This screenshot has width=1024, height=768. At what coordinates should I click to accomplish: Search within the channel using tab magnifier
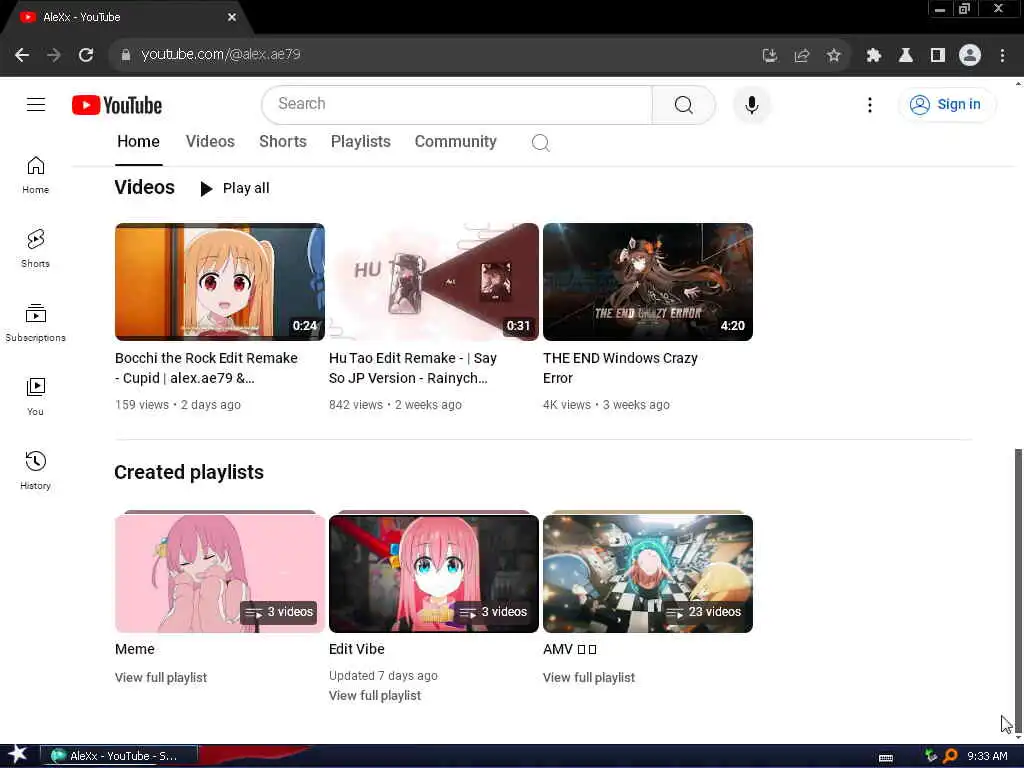(540, 142)
